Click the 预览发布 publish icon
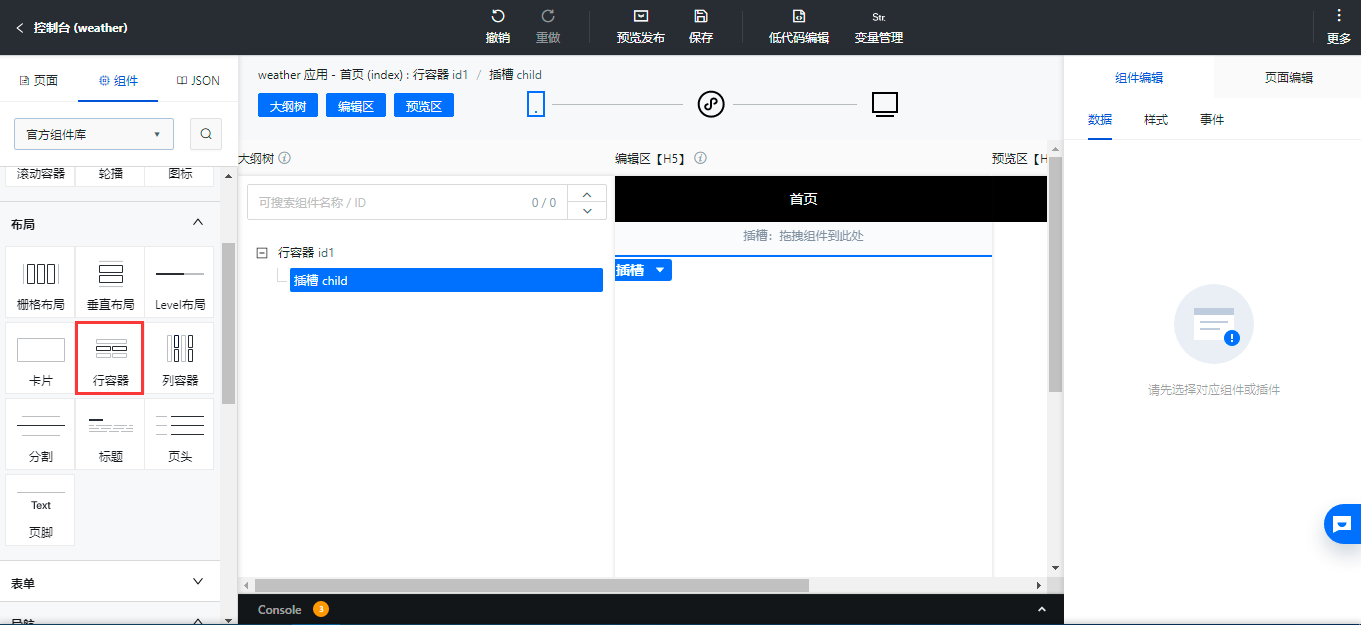Screen dimensions: 1361x625 click(640, 16)
